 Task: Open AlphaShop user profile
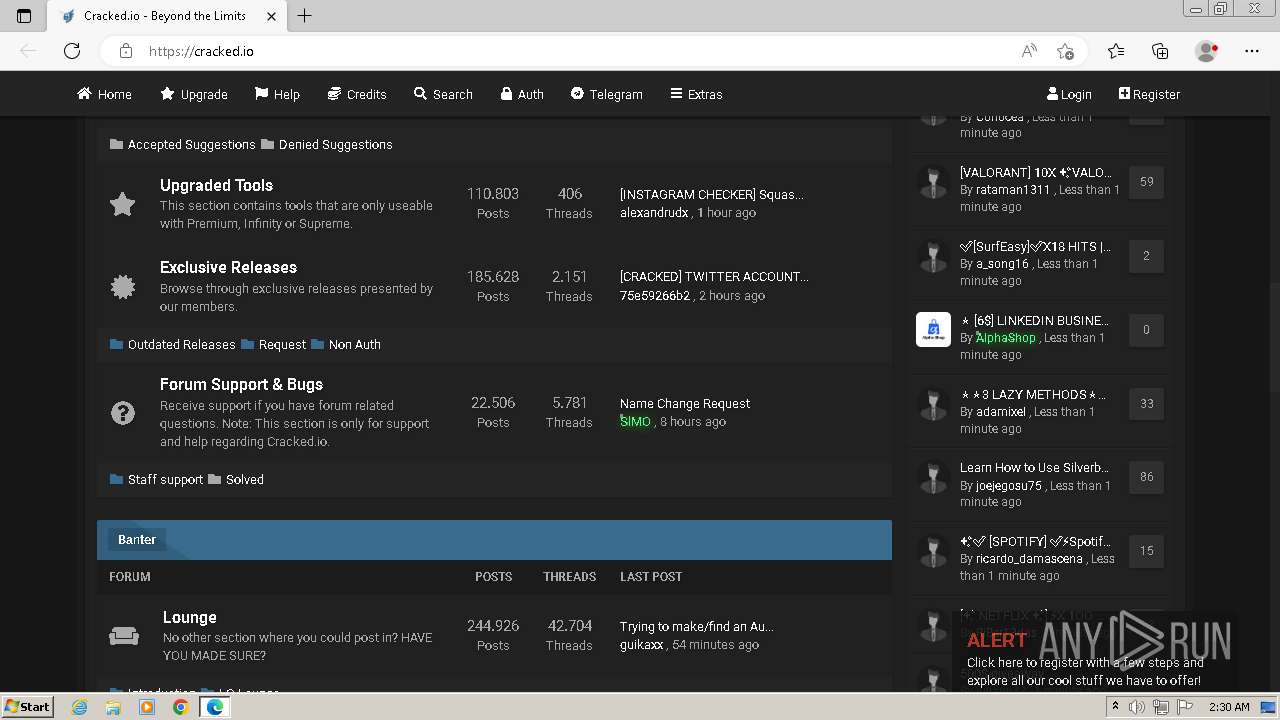coord(1006,338)
